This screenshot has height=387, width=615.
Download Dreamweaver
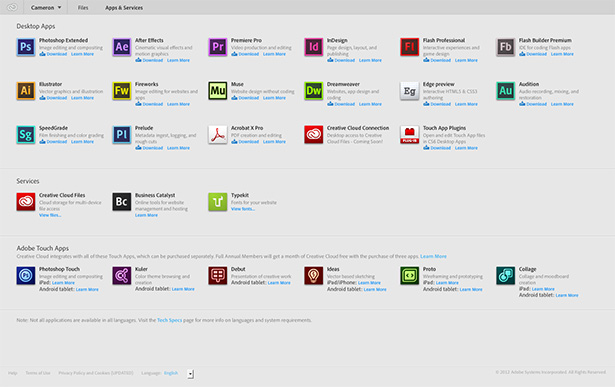(x=341, y=104)
